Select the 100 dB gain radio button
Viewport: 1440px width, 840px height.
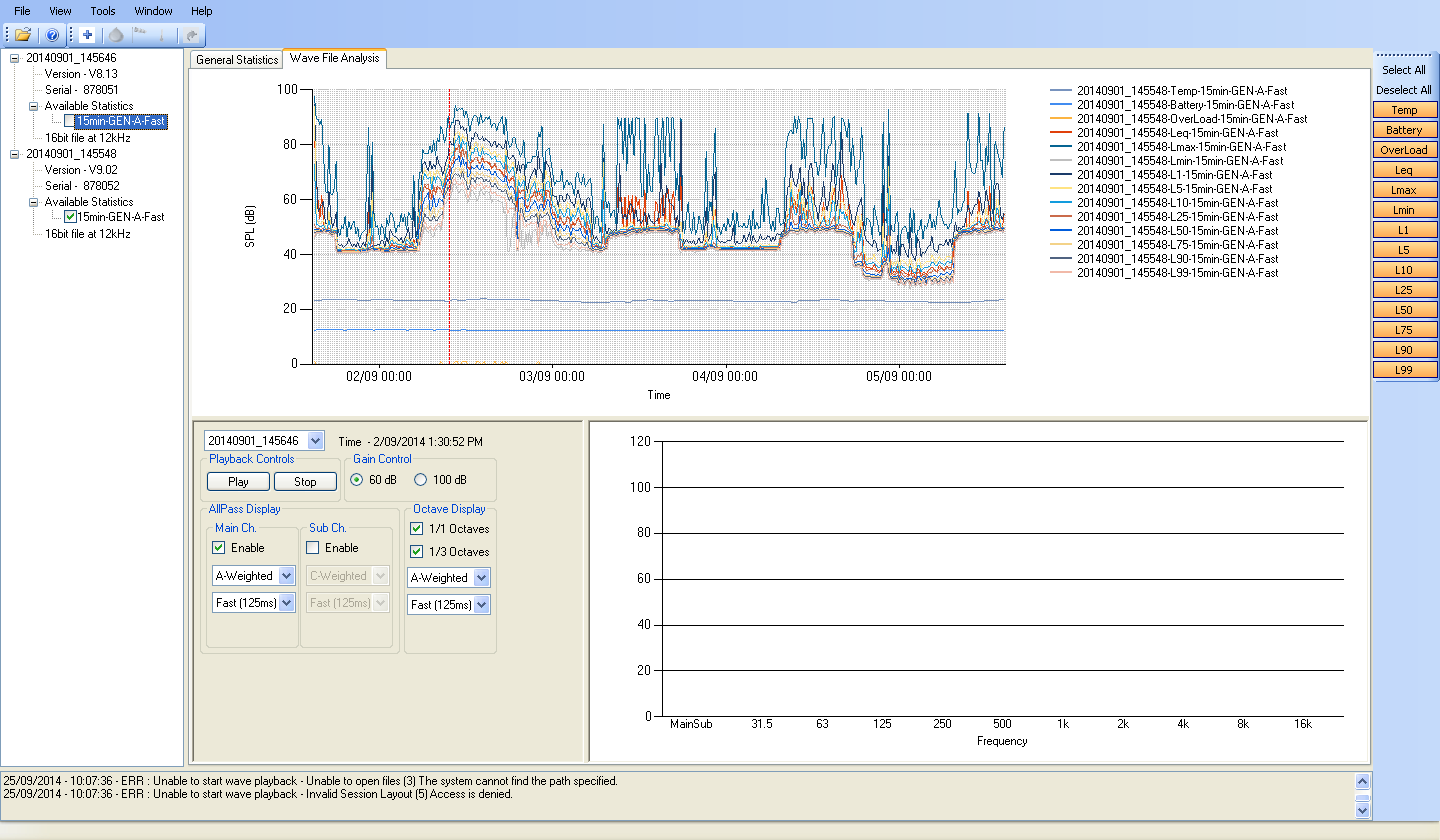421,480
